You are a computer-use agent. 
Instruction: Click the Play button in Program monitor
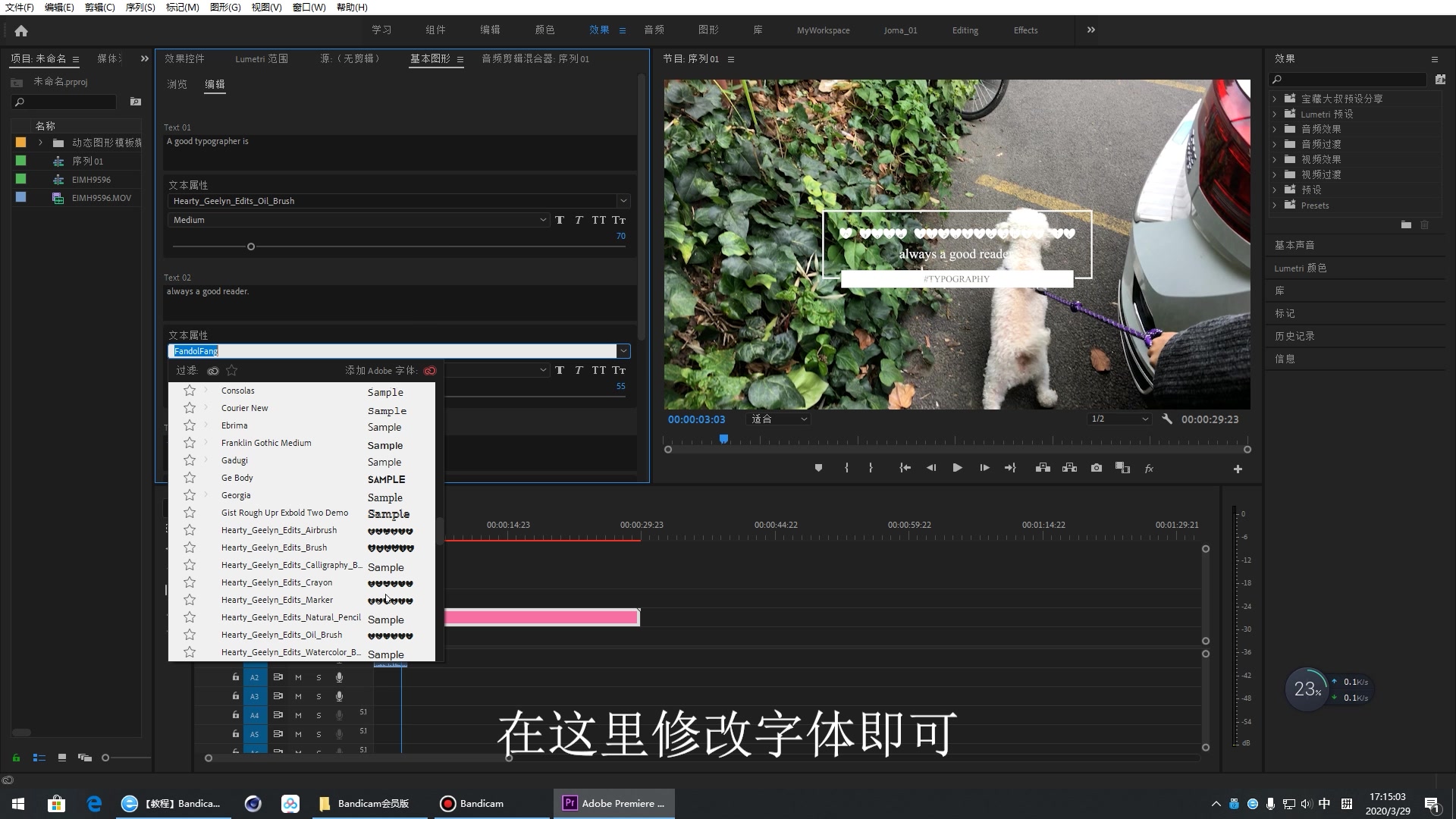(957, 469)
